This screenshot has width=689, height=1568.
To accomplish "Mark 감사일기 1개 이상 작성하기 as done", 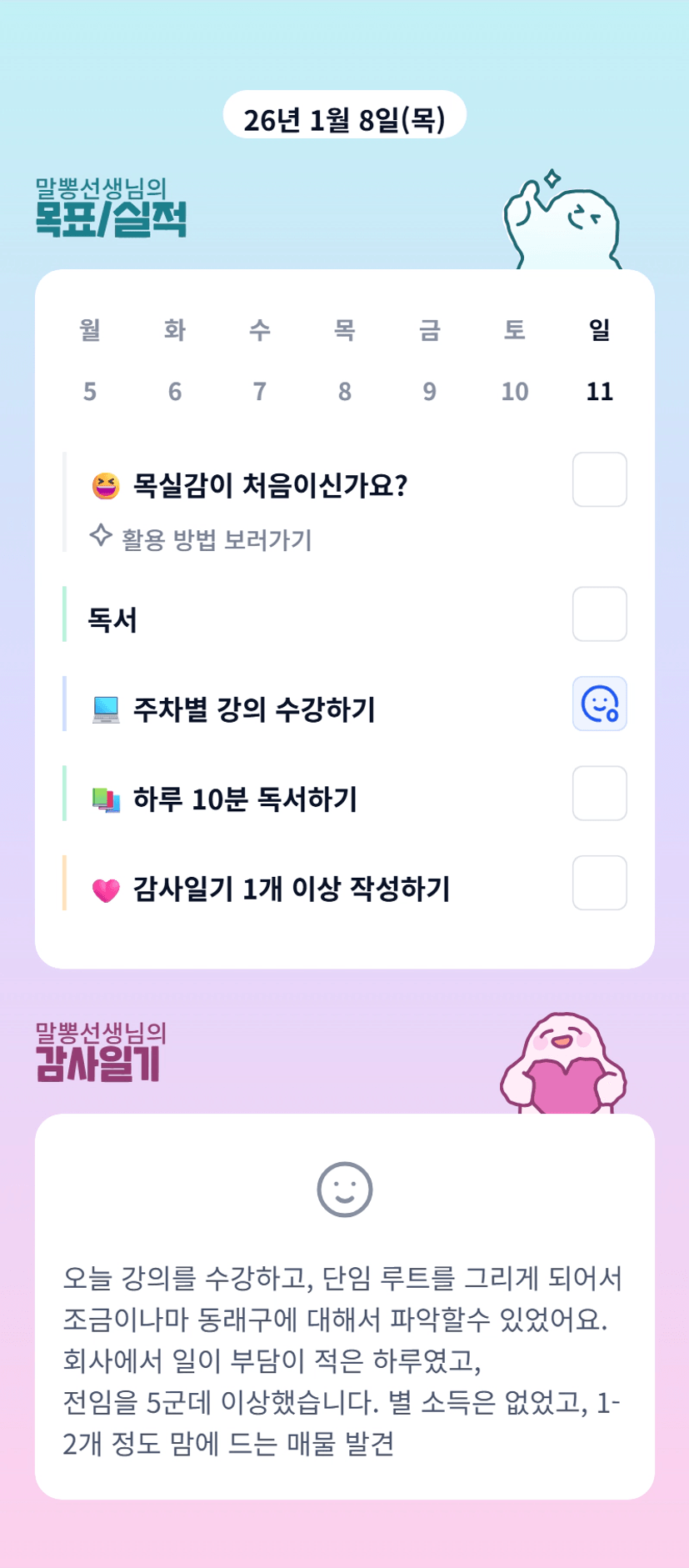I will click(x=599, y=883).
